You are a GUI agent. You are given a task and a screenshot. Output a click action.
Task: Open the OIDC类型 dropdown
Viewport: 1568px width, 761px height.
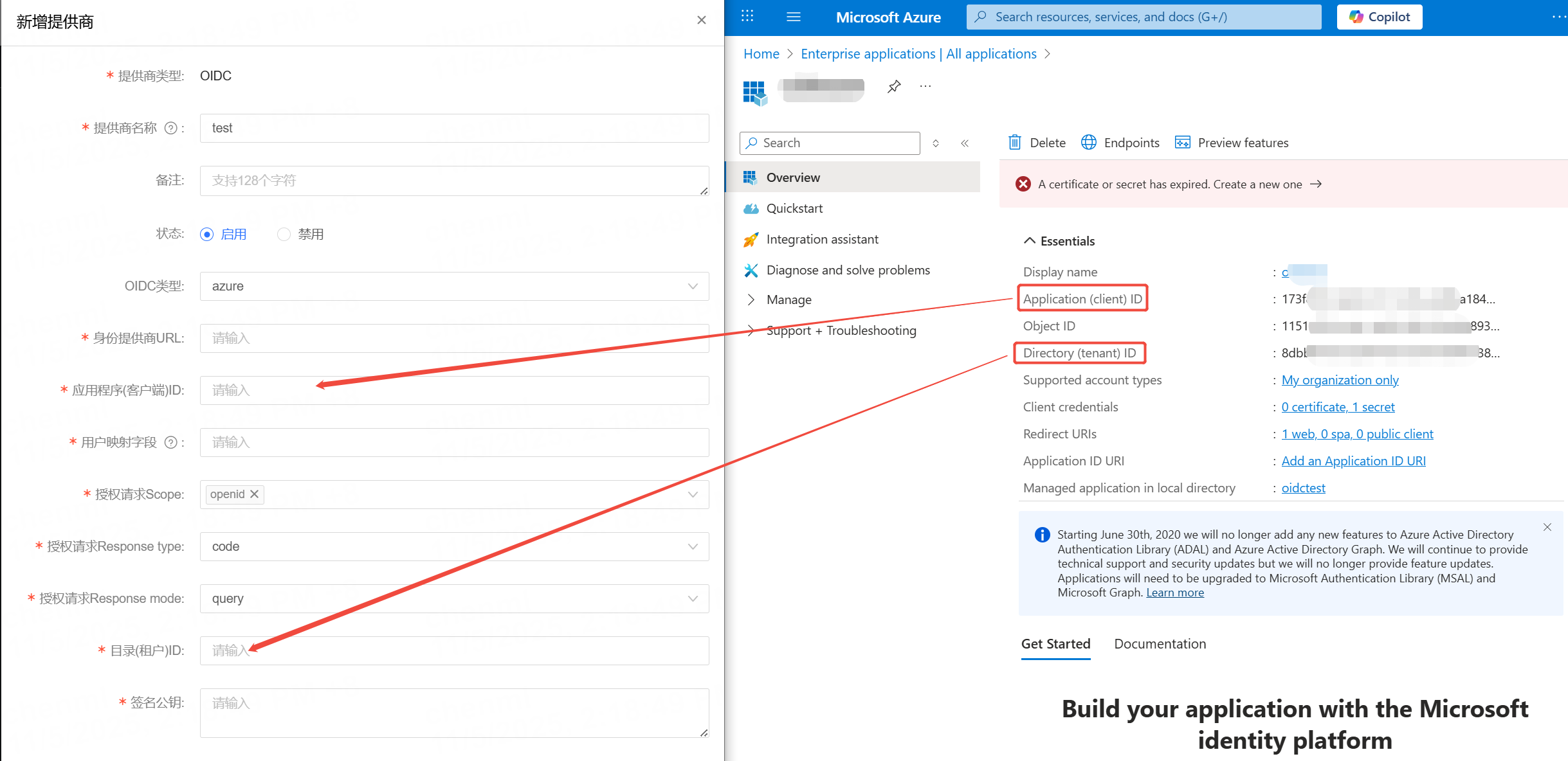point(693,286)
